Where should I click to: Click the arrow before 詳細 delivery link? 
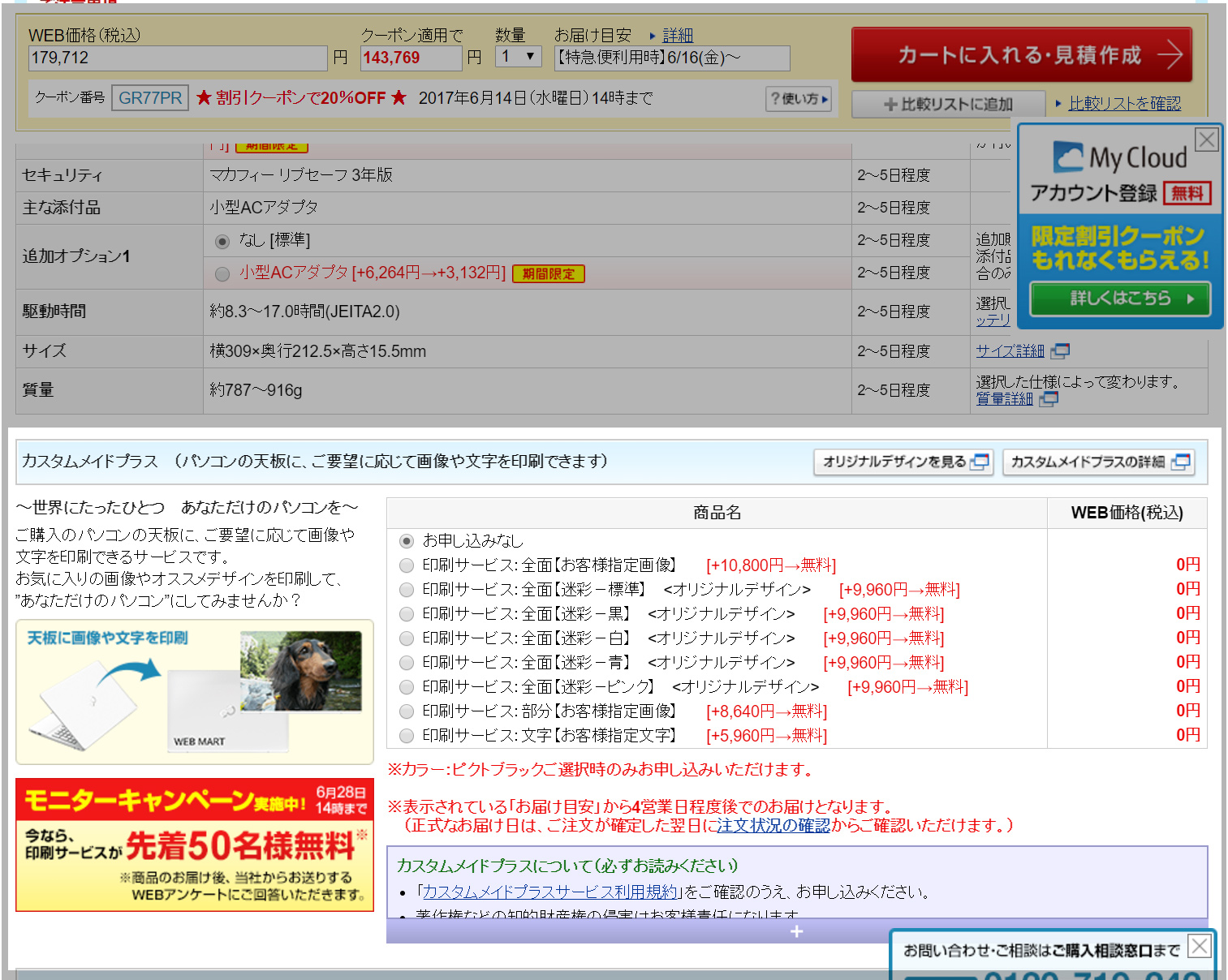click(x=653, y=36)
